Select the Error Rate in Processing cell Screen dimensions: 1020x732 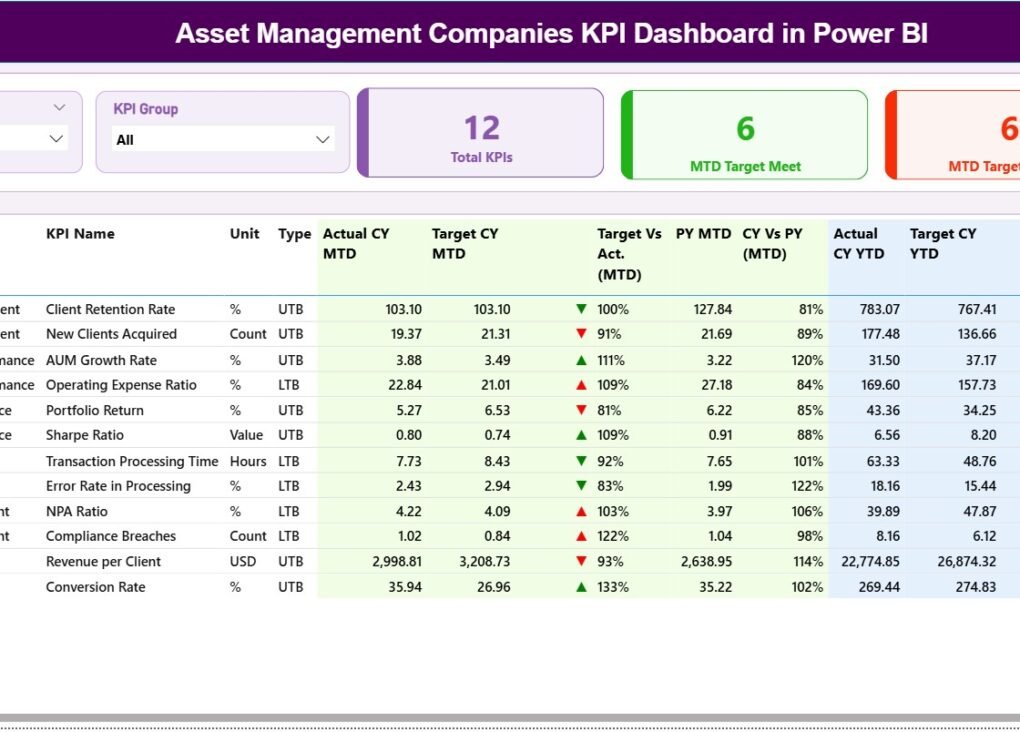(118, 485)
